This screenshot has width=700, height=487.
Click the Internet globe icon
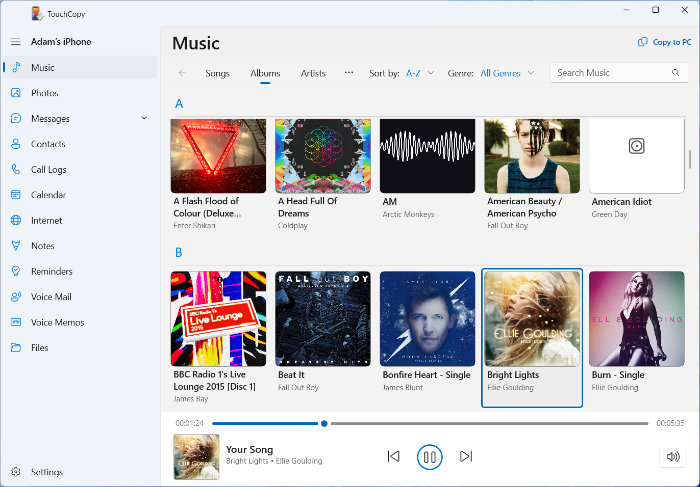pyautogui.click(x=16, y=220)
